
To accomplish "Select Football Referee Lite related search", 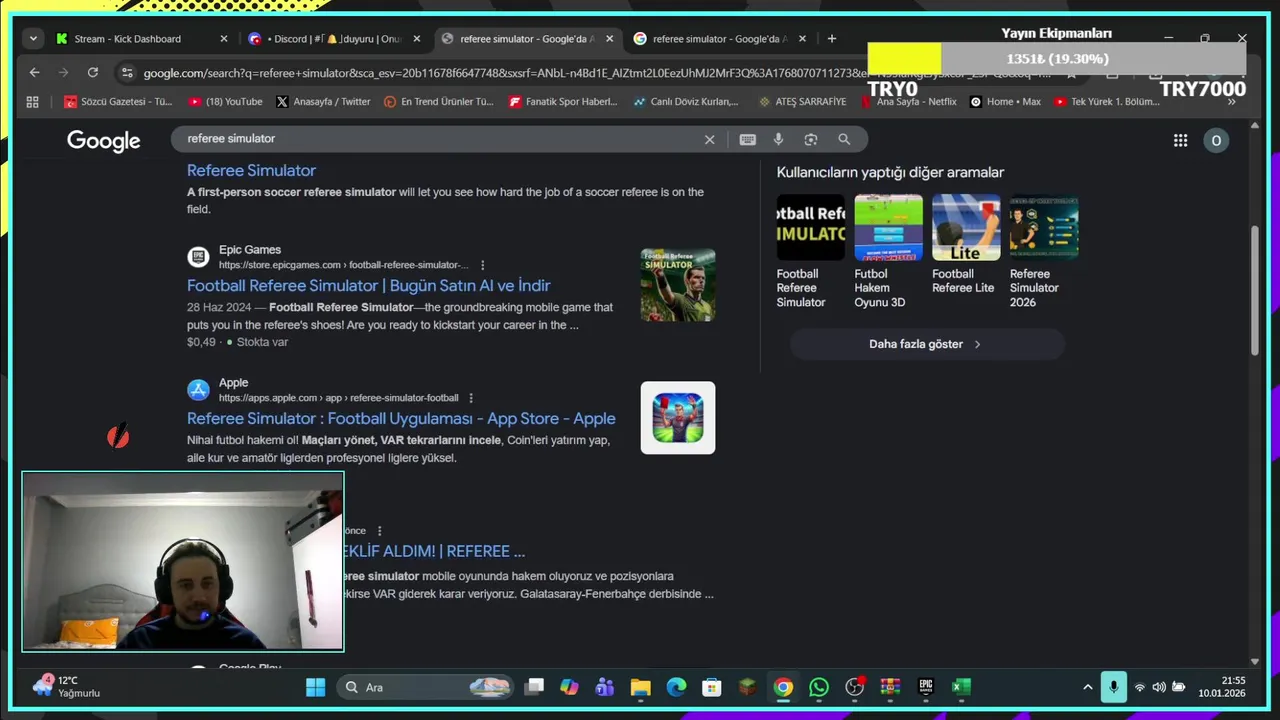I will coord(966,245).
